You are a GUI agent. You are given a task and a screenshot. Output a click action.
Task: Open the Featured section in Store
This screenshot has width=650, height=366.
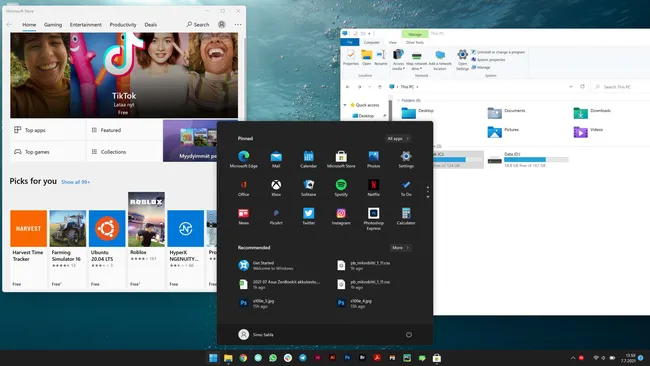point(124,130)
